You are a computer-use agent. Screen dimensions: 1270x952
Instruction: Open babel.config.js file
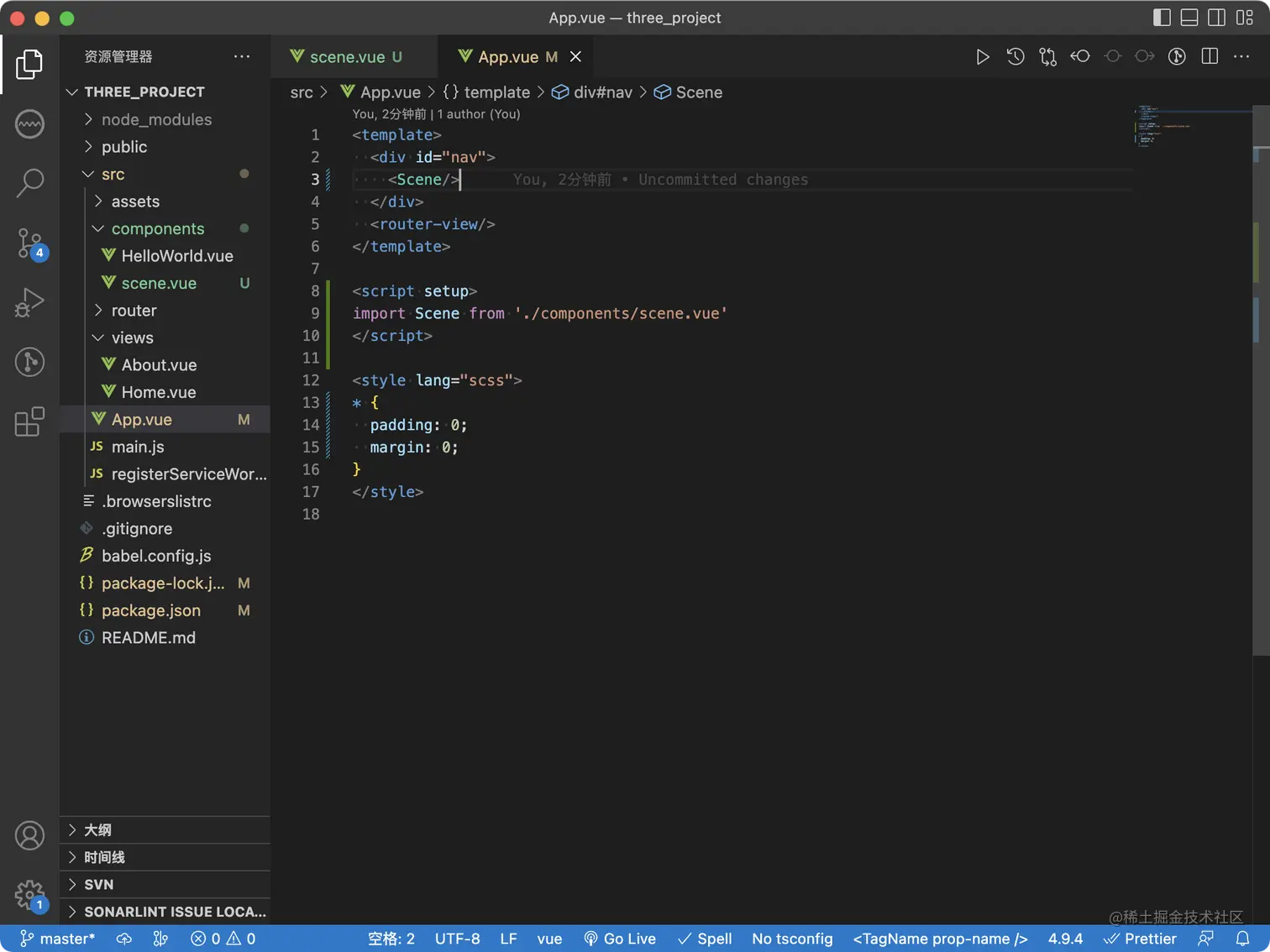[x=165, y=556]
